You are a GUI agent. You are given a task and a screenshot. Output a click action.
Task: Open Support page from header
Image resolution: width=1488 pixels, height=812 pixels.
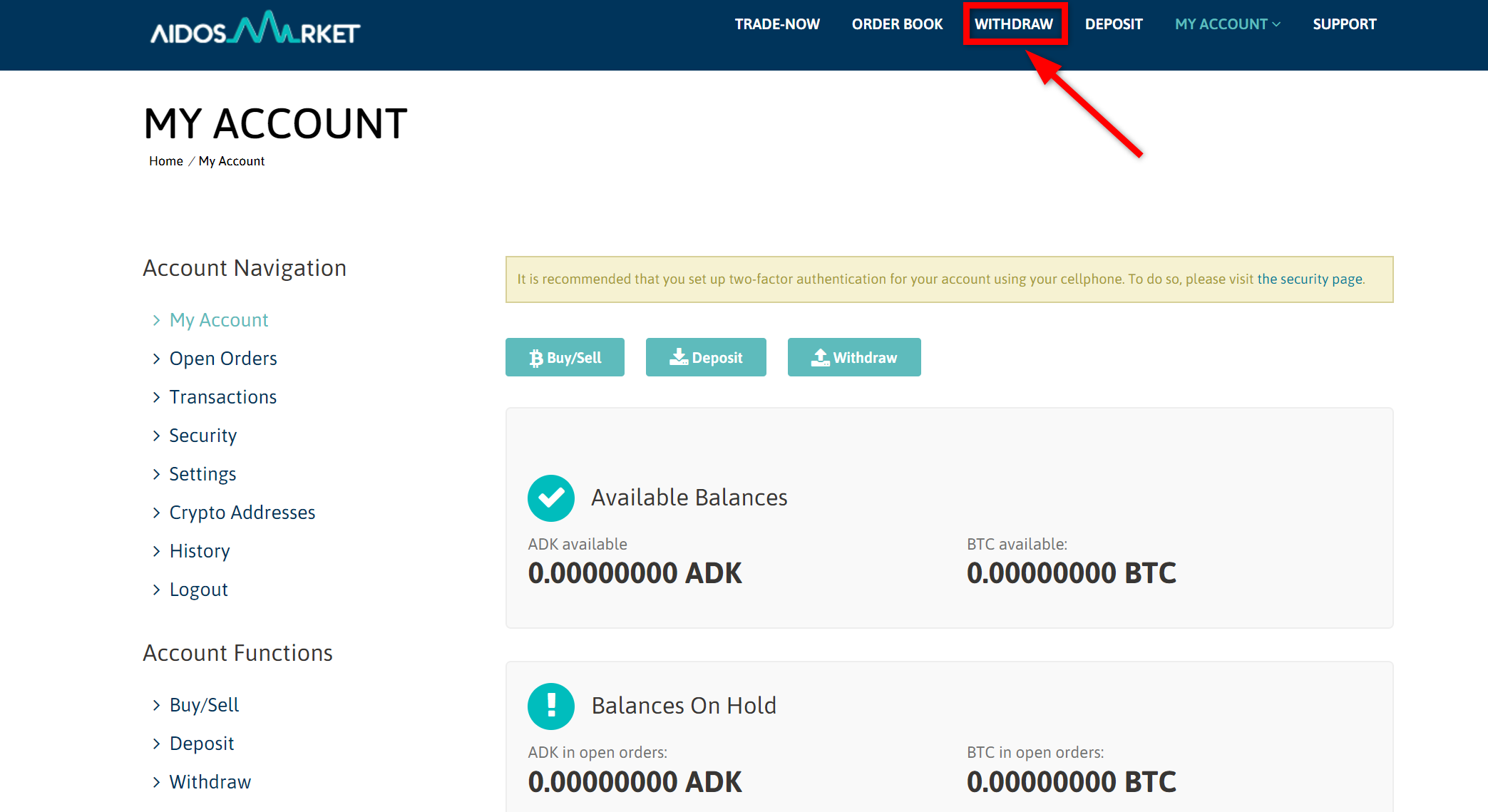[x=1344, y=24]
